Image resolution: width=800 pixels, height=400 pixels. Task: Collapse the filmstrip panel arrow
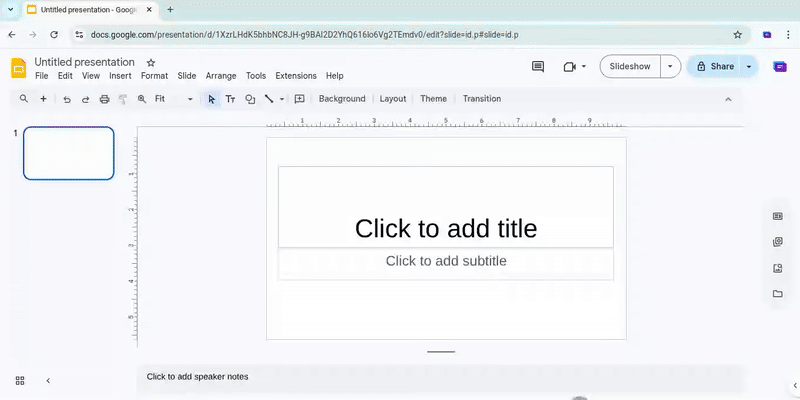[x=48, y=380]
